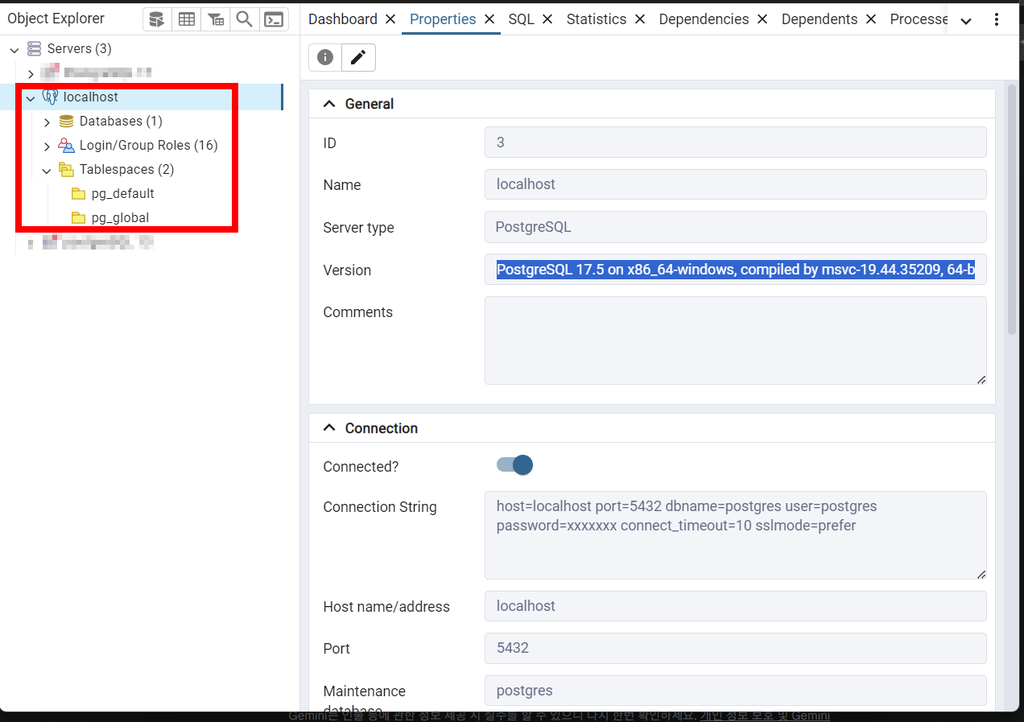Close the Statistics tab
This screenshot has width=1024, height=722.
coord(640,20)
